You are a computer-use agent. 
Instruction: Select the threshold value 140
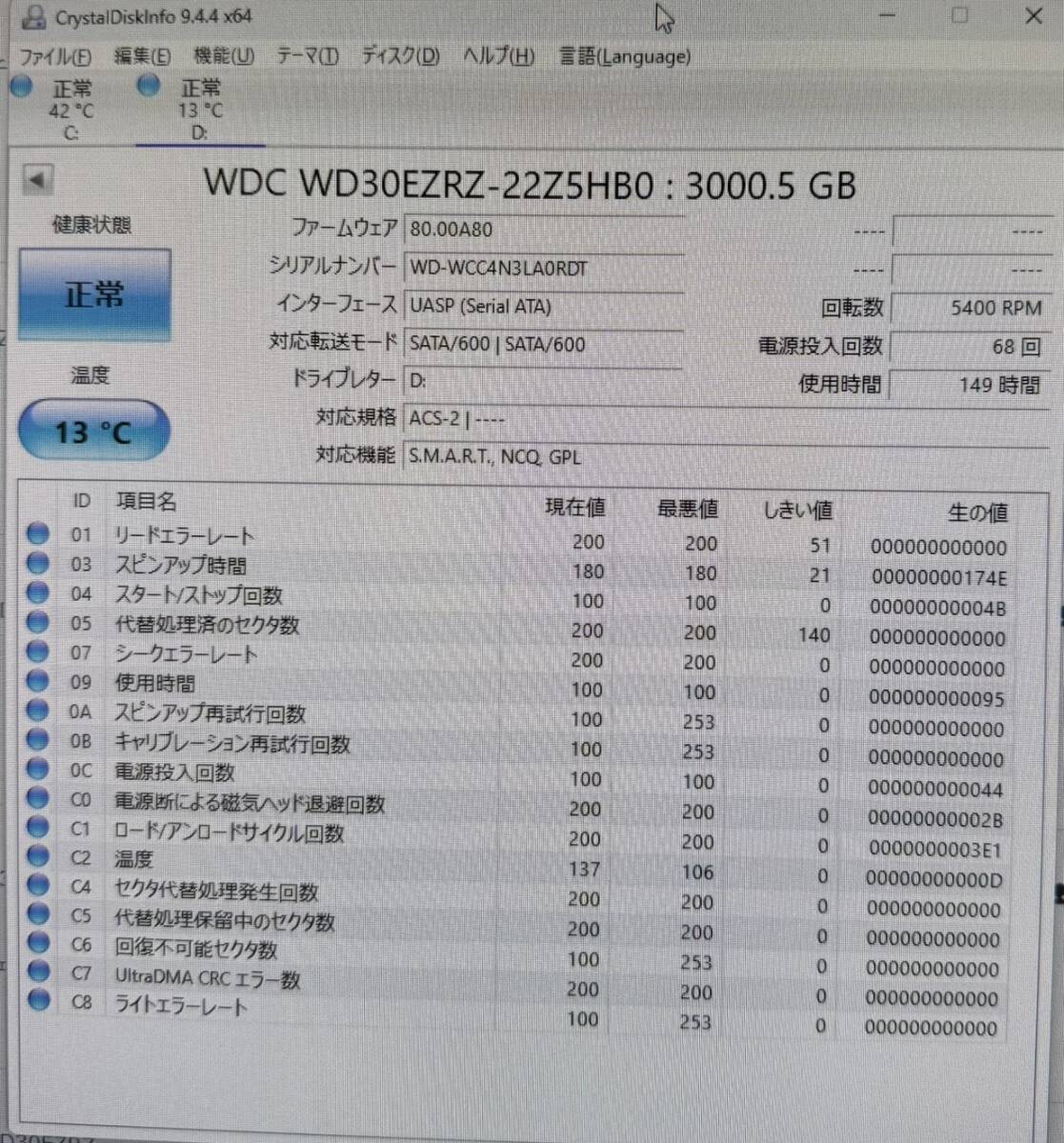813,635
